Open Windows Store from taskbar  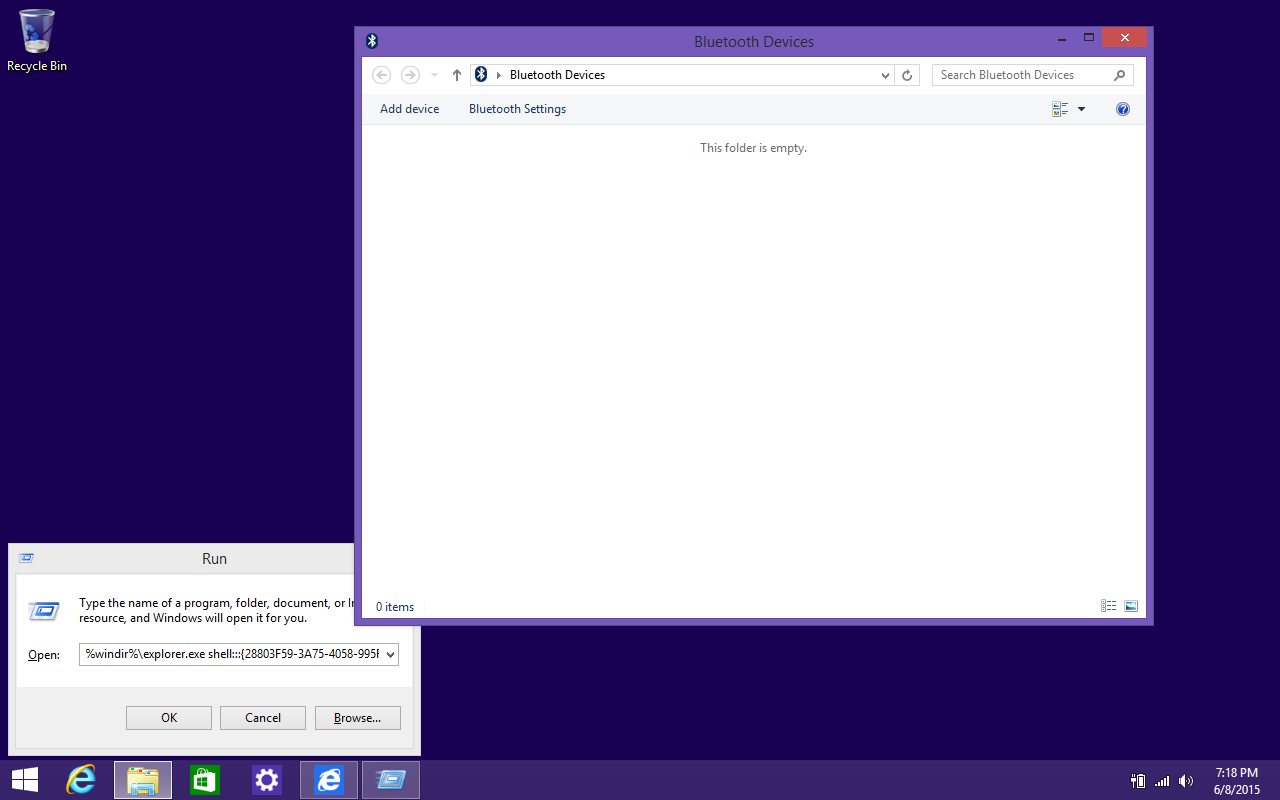tap(204, 780)
